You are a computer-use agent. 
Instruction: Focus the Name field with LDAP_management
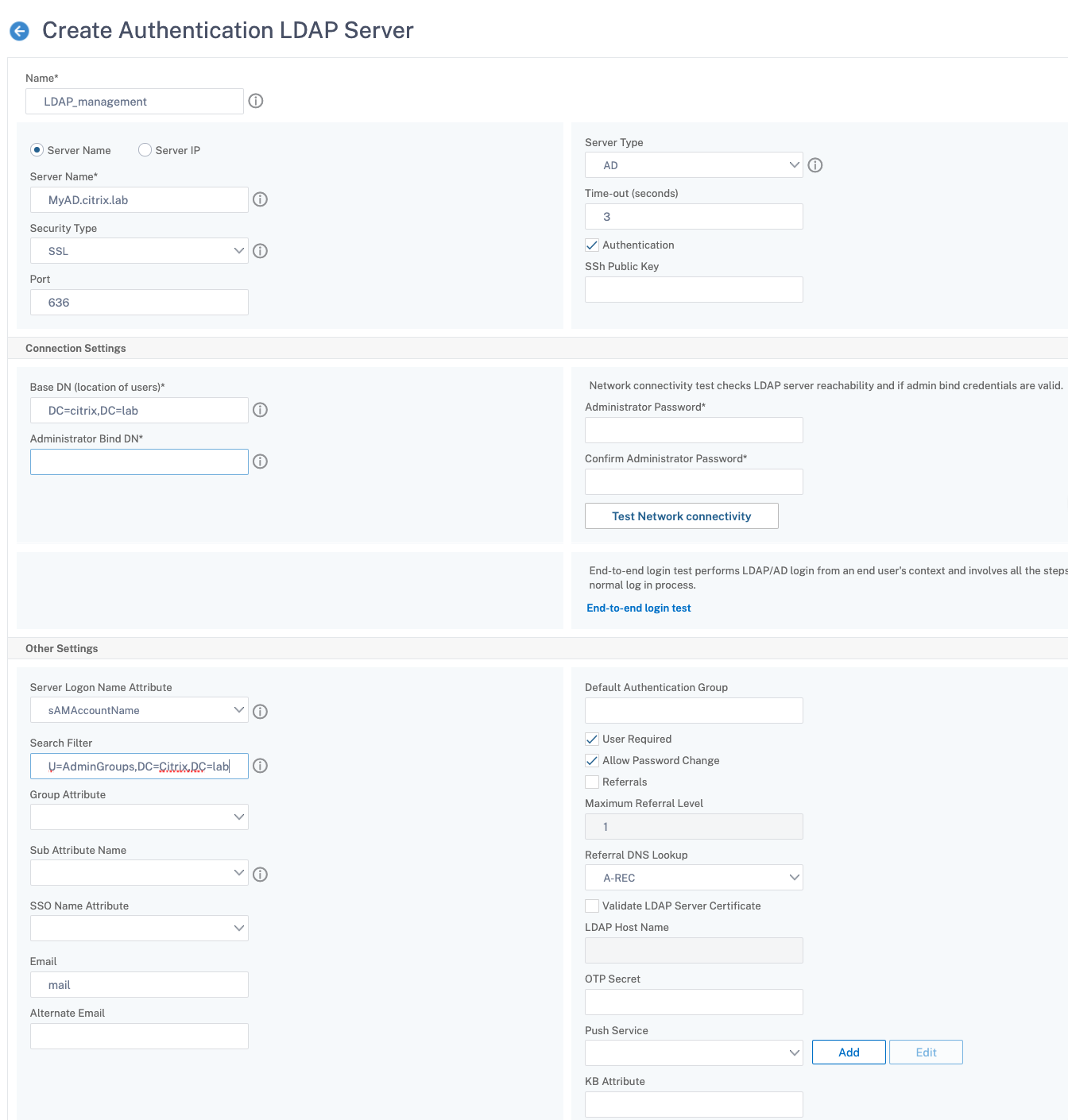click(134, 102)
